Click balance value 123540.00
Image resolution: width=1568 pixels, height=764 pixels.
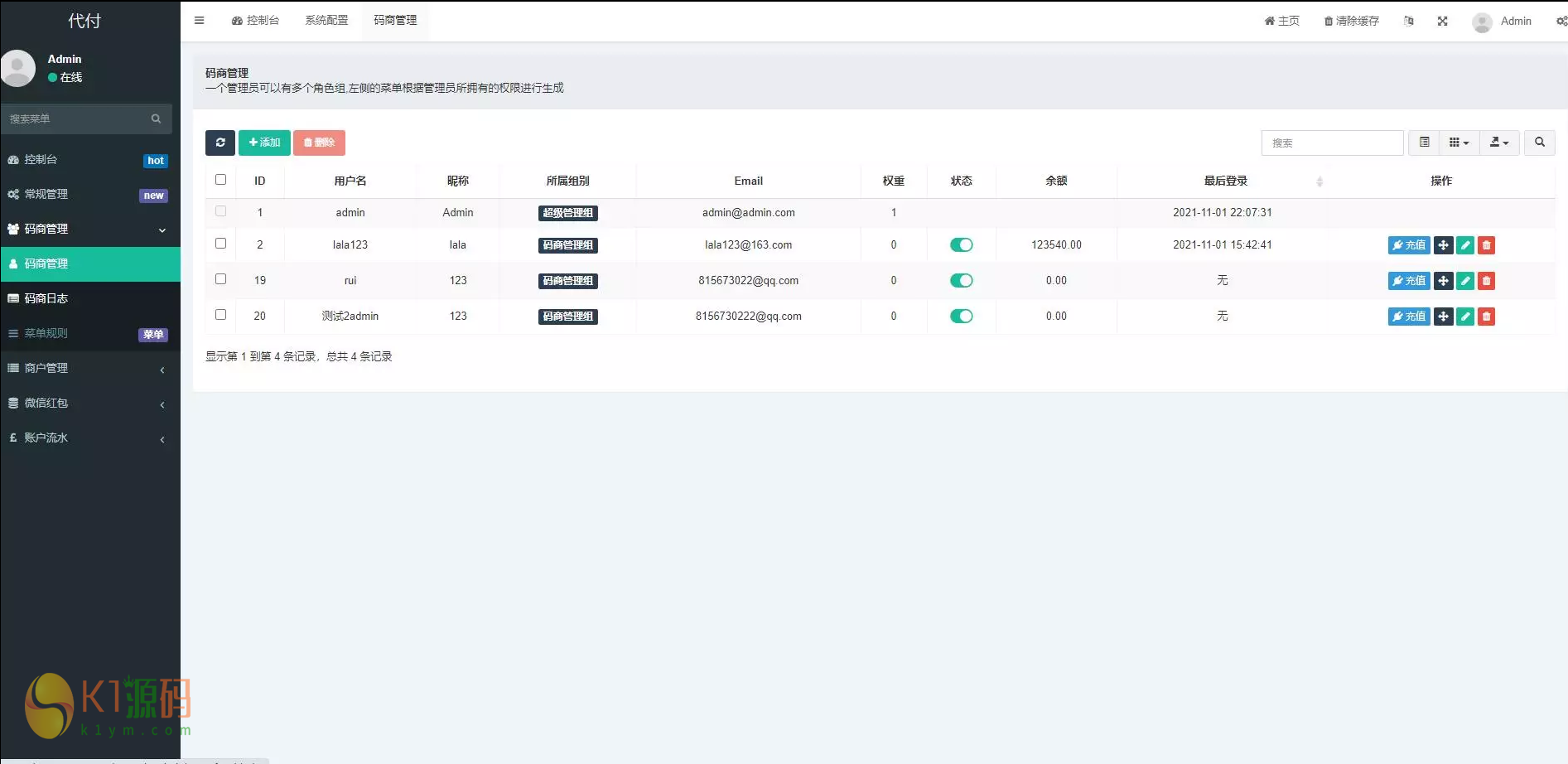coord(1056,245)
